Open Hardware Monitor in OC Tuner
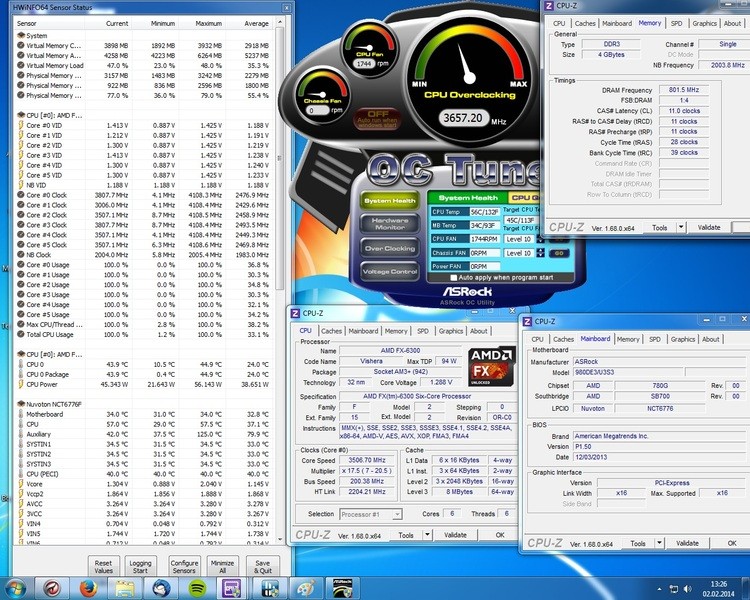750x600 pixels. click(x=390, y=224)
